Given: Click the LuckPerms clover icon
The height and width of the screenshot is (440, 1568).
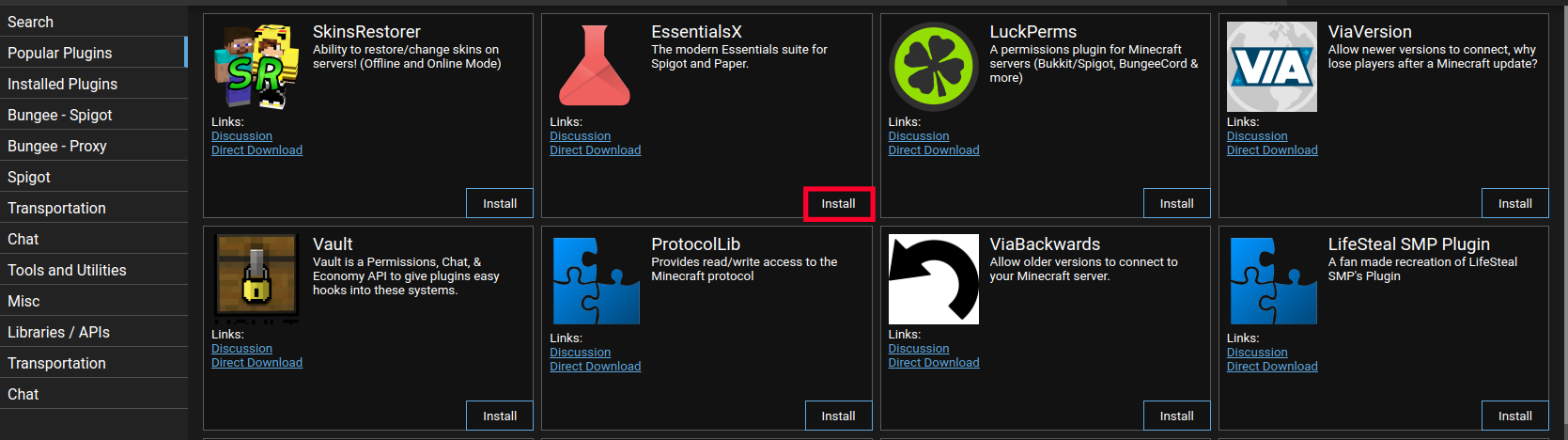Looking at the screenshot, I should click(934, 67).
